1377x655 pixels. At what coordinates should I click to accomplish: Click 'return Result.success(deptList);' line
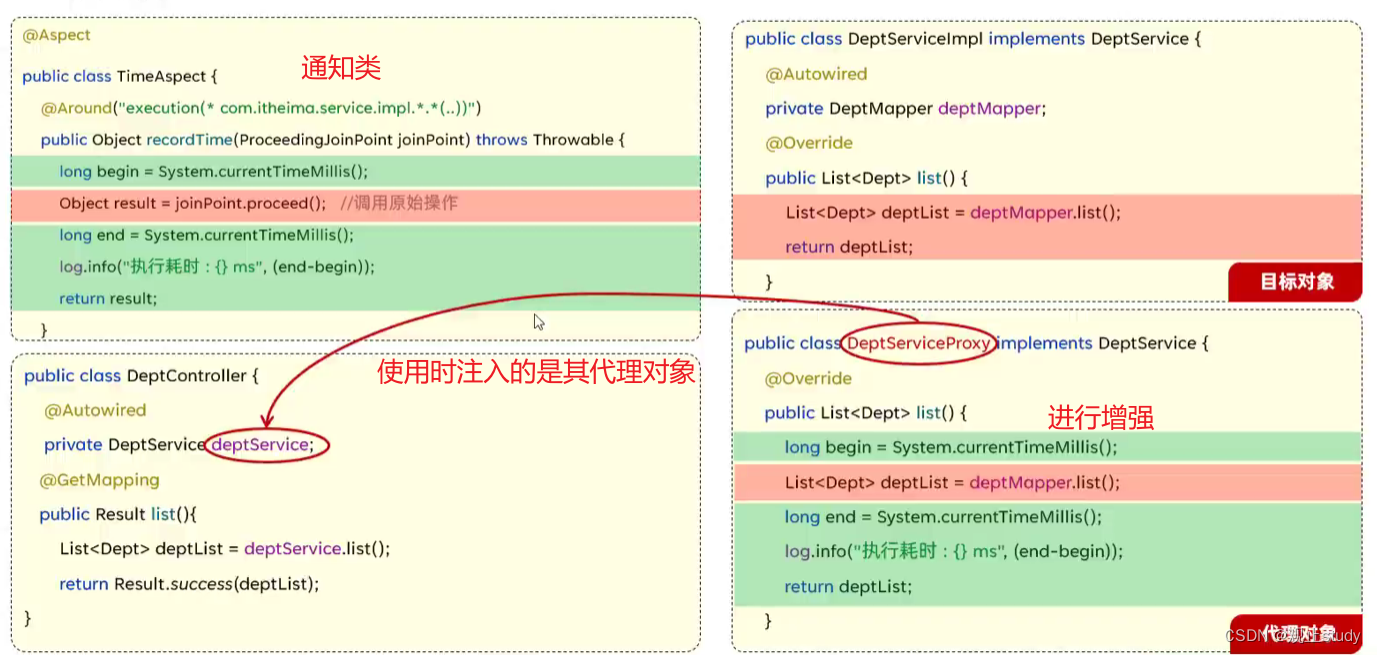tap(189, 584)
